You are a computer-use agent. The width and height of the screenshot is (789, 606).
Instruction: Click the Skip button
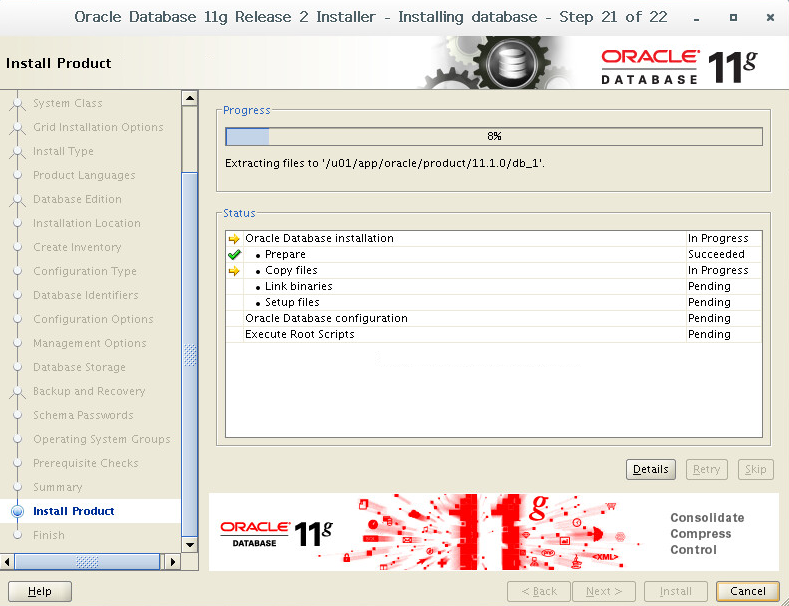pyautogui.click(x=755, y=469)
